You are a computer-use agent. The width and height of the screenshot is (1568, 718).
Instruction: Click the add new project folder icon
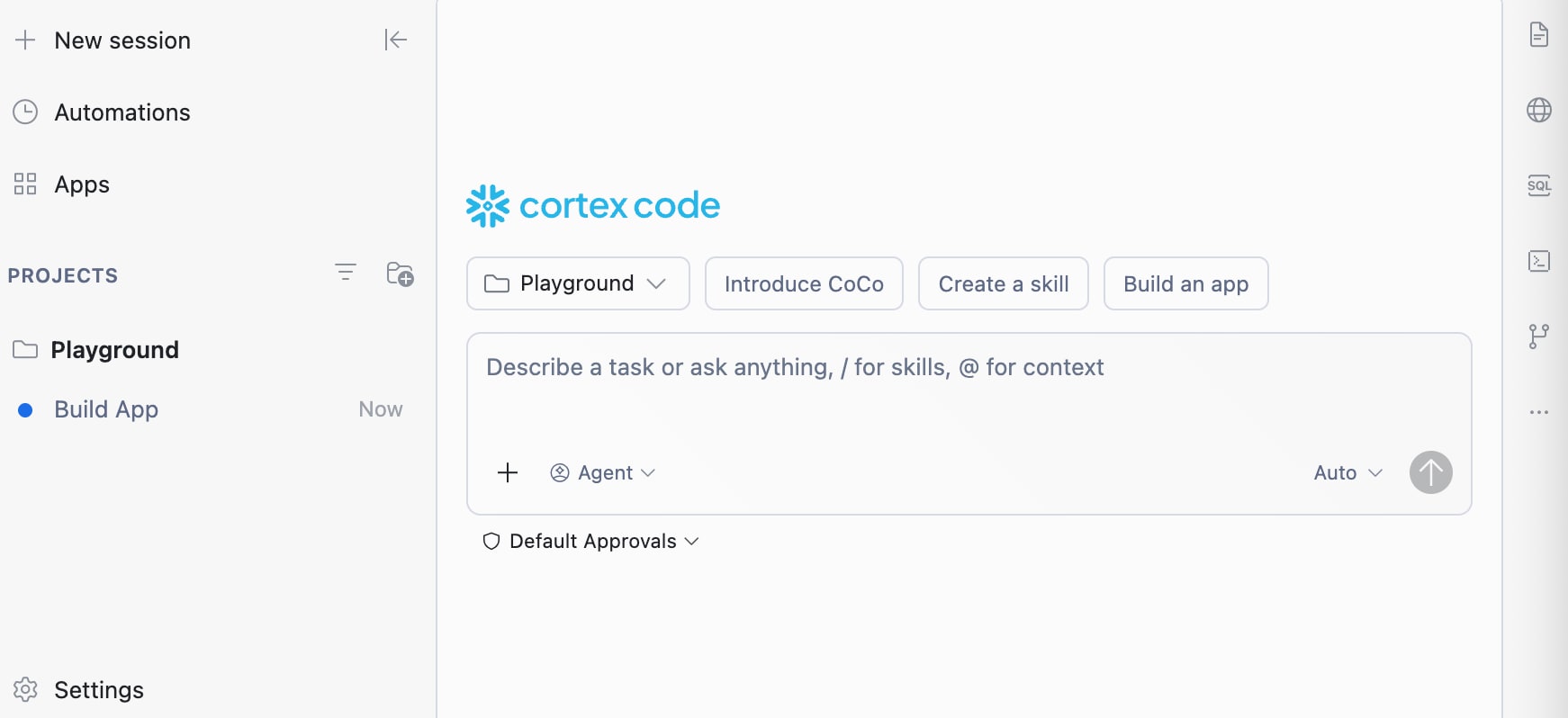coord(400,274)
